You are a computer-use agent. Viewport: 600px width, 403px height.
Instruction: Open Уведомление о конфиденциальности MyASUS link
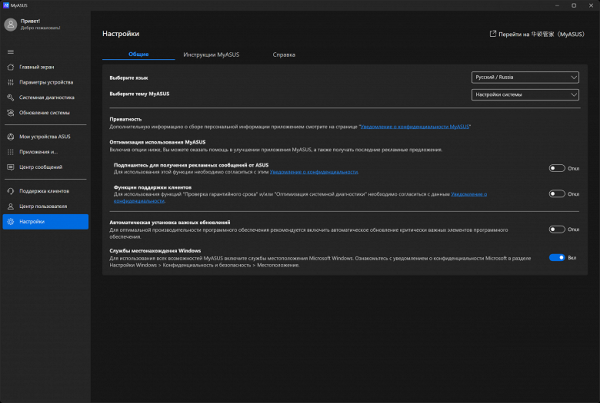415,129
